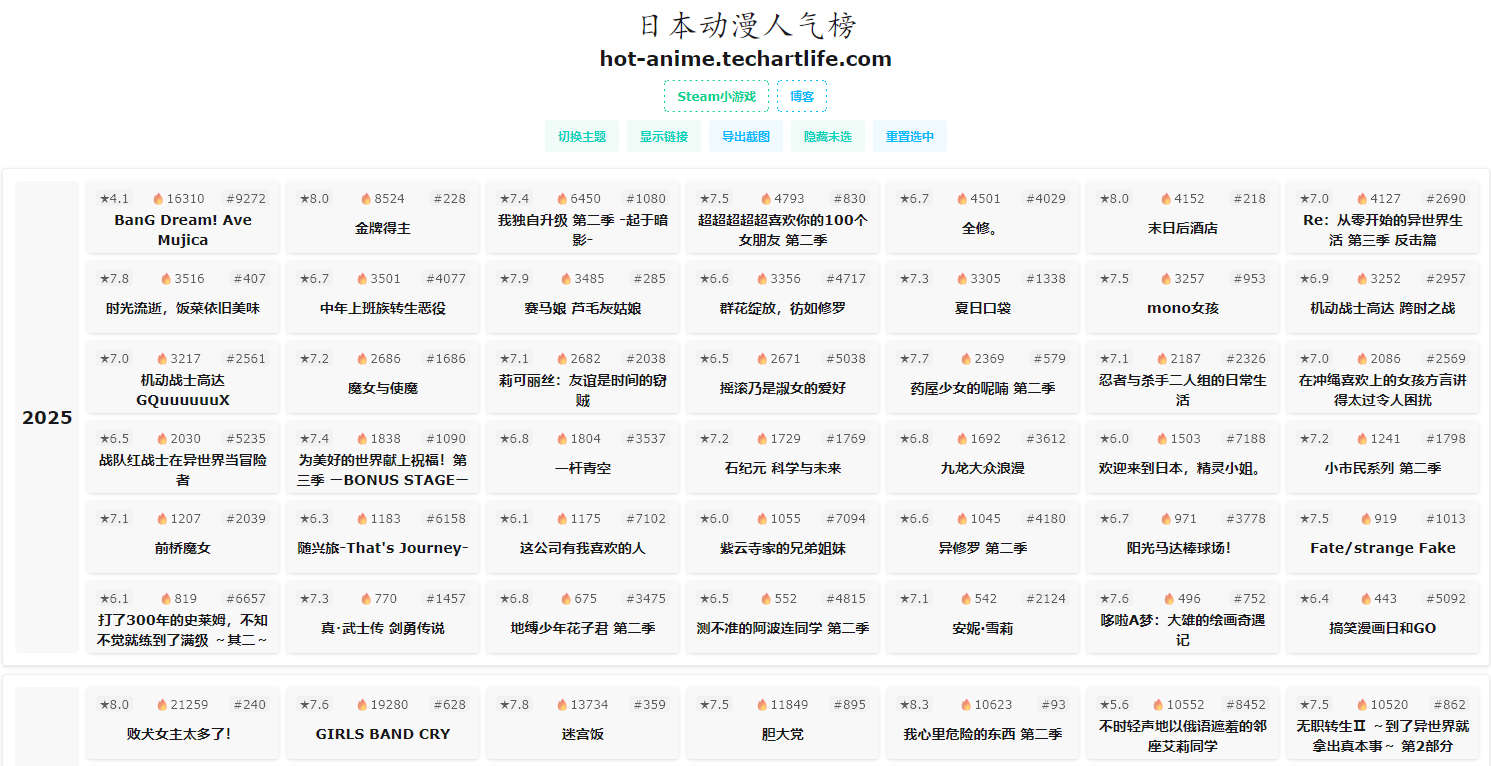Click the flame icon beside 1804

[562, 439]
